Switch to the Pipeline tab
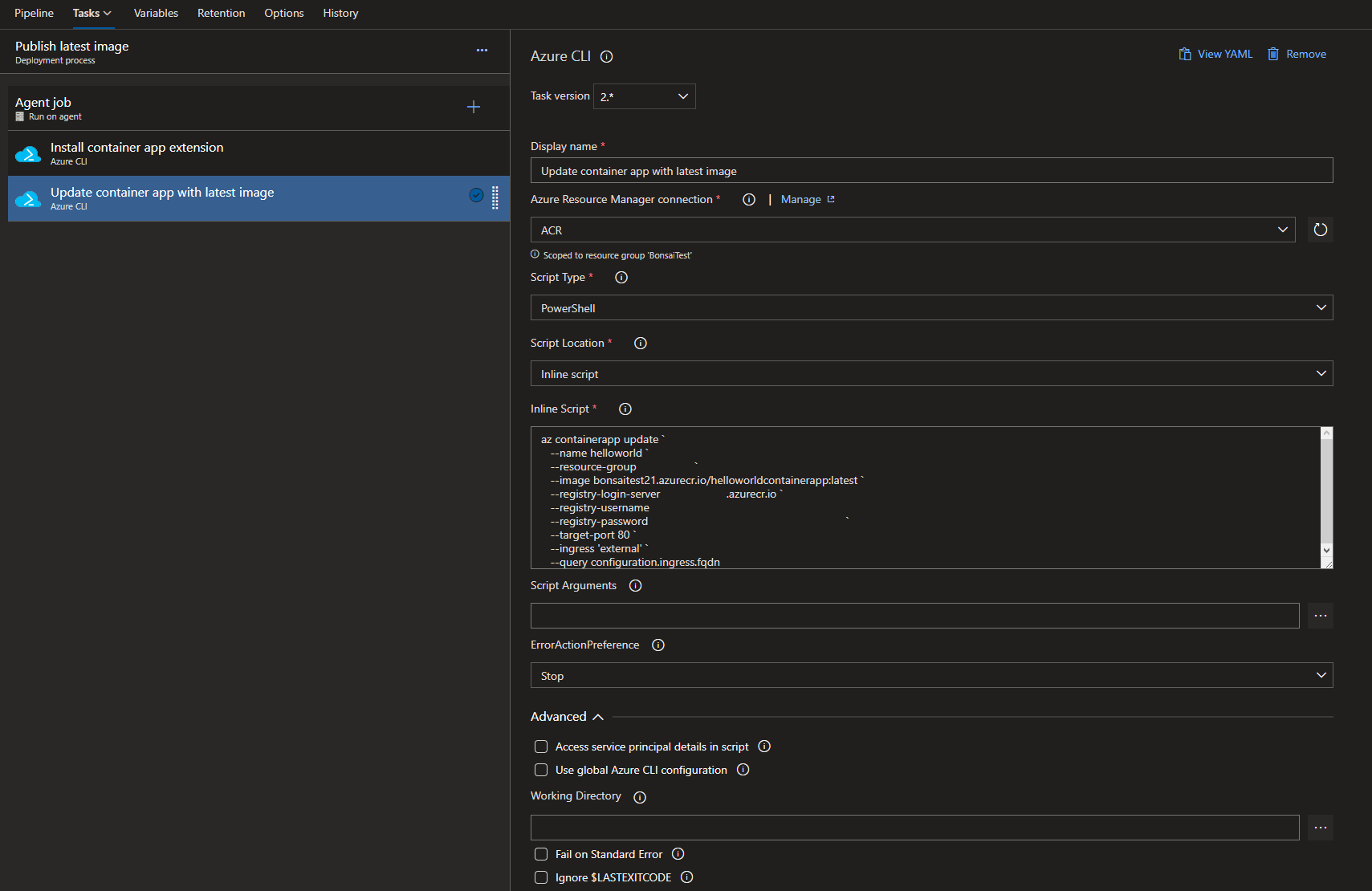This screenshot has height=891, width=1372. pos(34,13)
